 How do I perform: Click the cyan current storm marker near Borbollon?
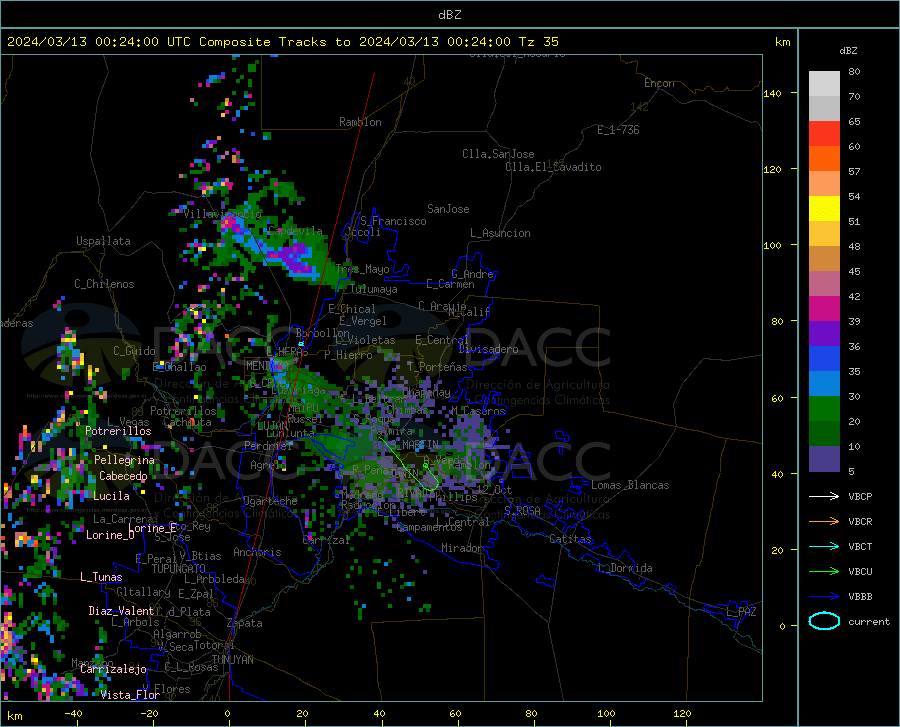pyautogui.click(x=301, y=344)
